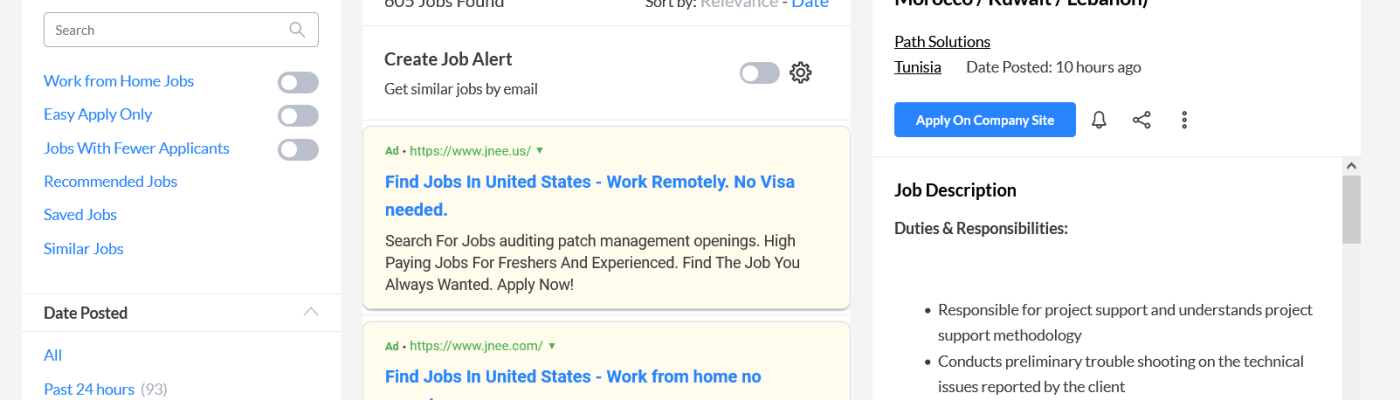Enable Work from Home Jobs toggle
1400x400 pixels.
[x=298, y=82]
